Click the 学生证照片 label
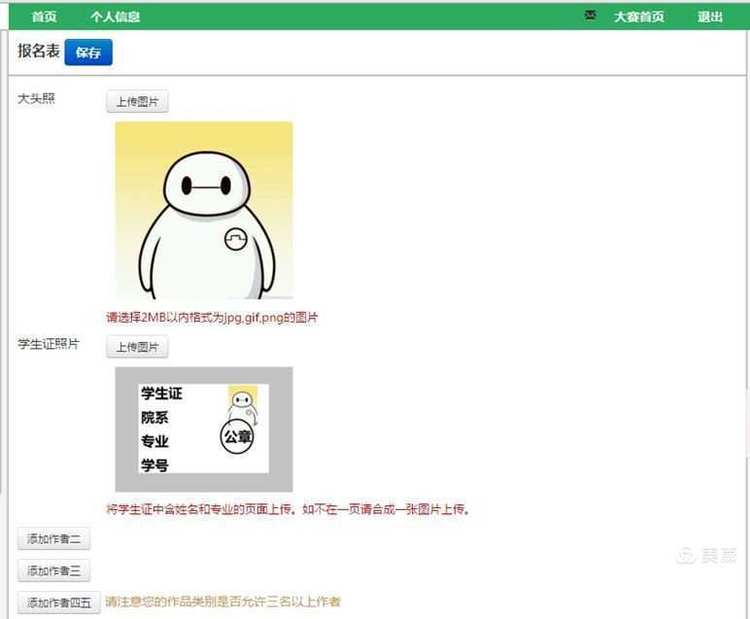 (48, 343)
